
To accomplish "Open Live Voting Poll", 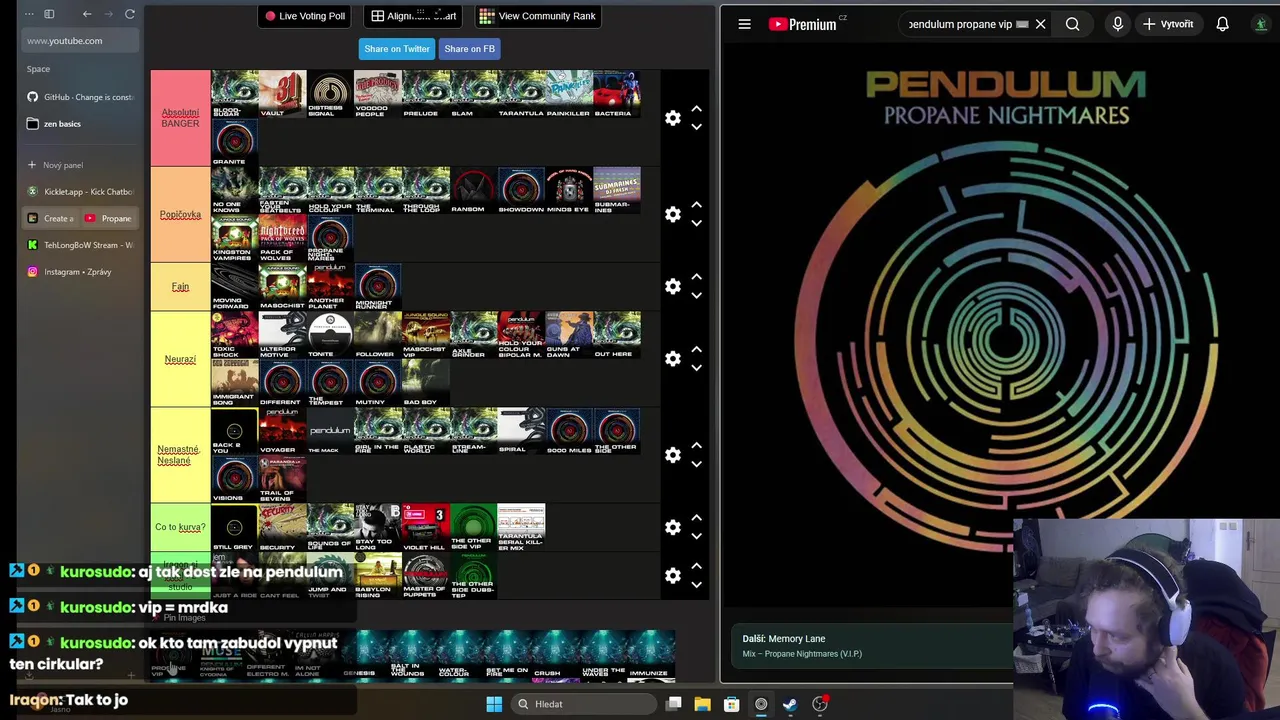I will [x=305, y=16].
